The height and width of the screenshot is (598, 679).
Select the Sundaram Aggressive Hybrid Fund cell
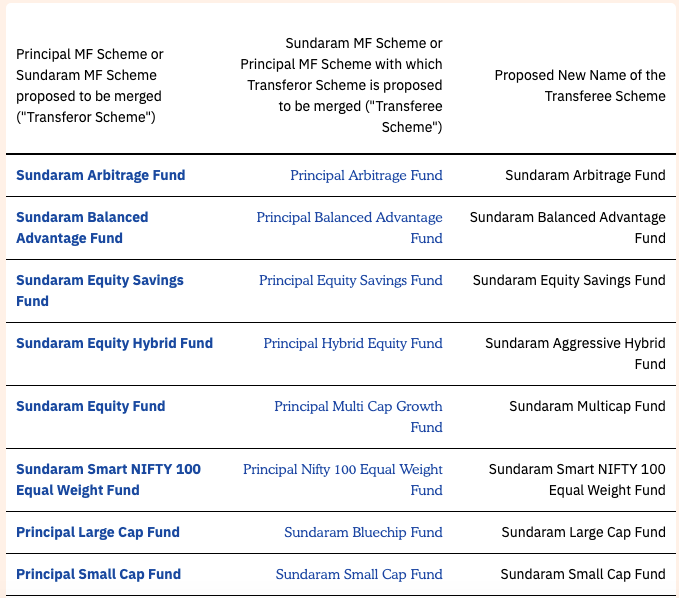[575, 353]
